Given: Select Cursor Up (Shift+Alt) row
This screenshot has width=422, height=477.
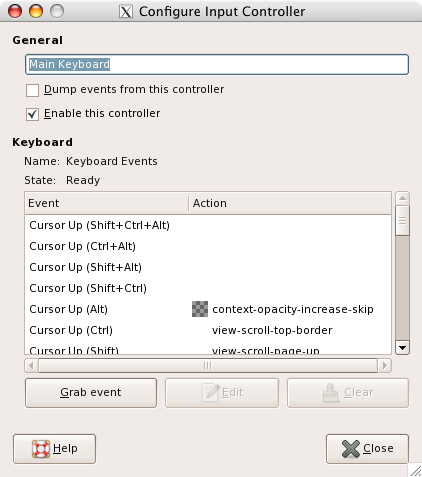Looking at the screenshot, I should pyautogui.click(x=208, y=267).
